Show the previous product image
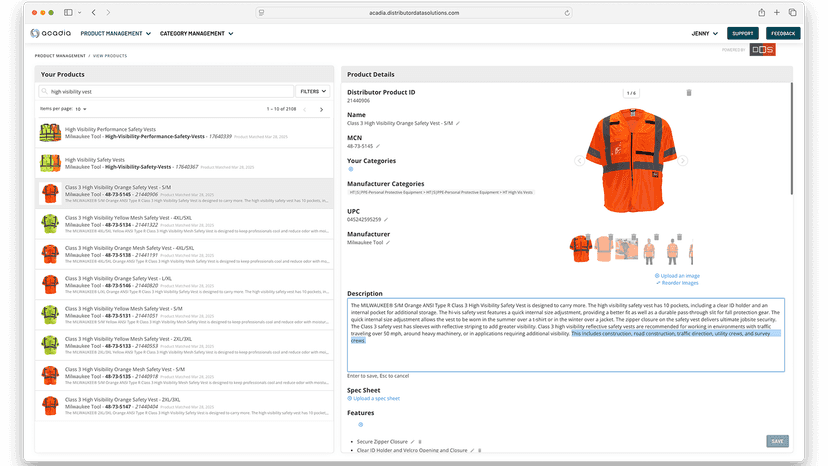The height and width of the screenshot is (466, 828). 579,161
